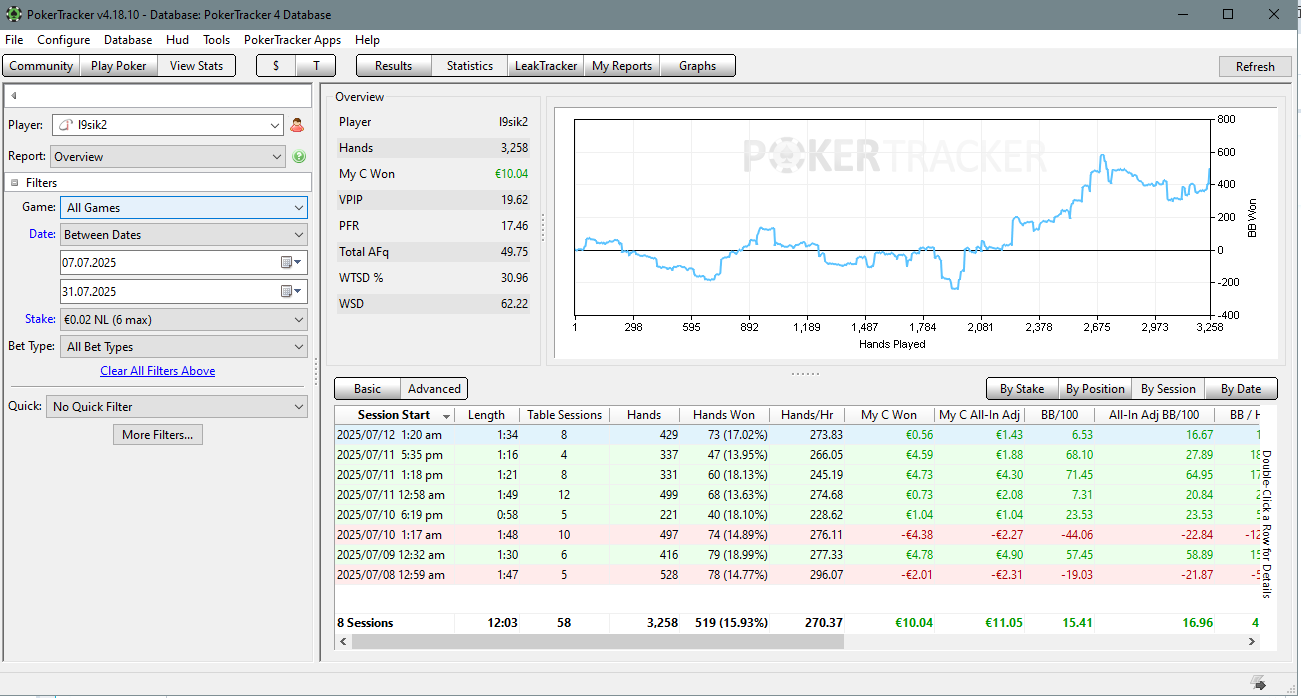The image size is (1301, 698).
Task: Collapse the sidebar using the small left arrow
Action: (x=14, y=96)
